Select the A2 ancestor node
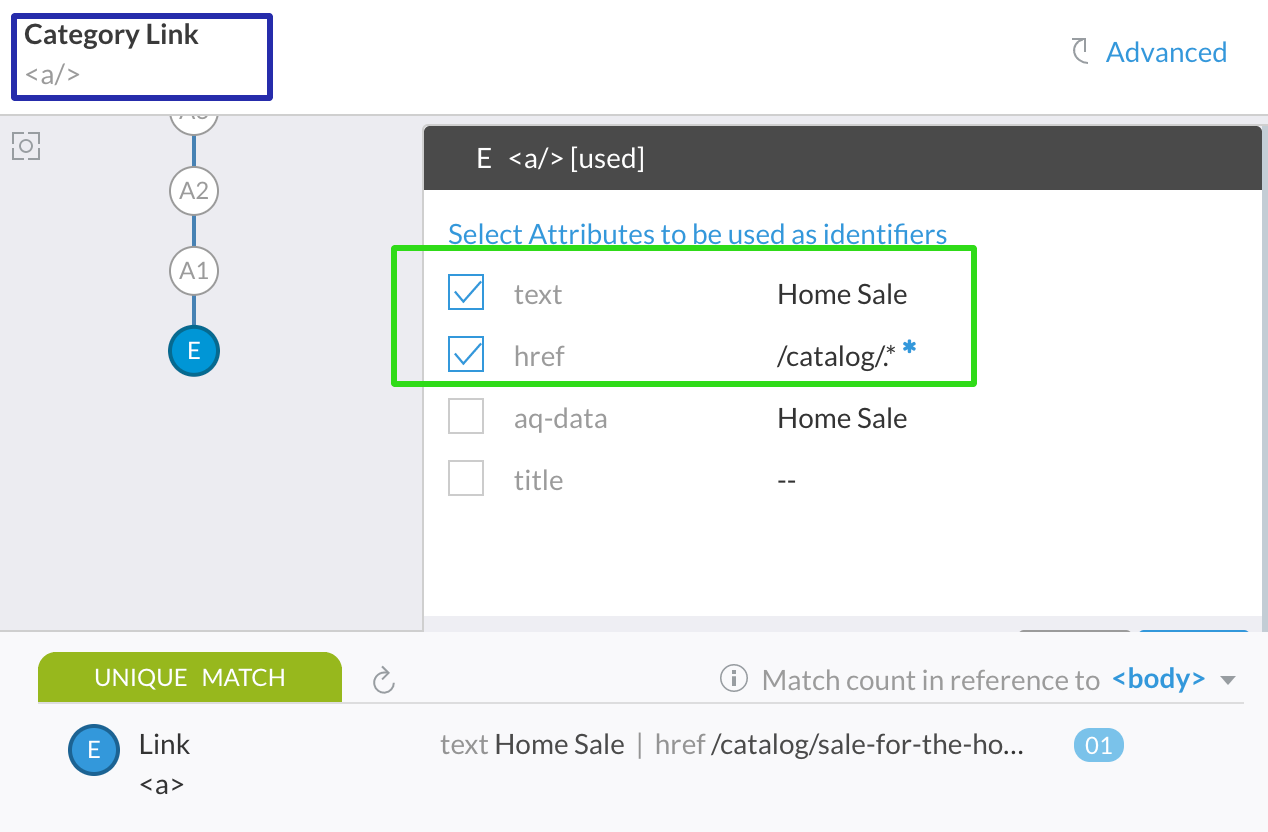Viewport: 1268px width, 832px height. pyautogui.click(x=194, y=191)
